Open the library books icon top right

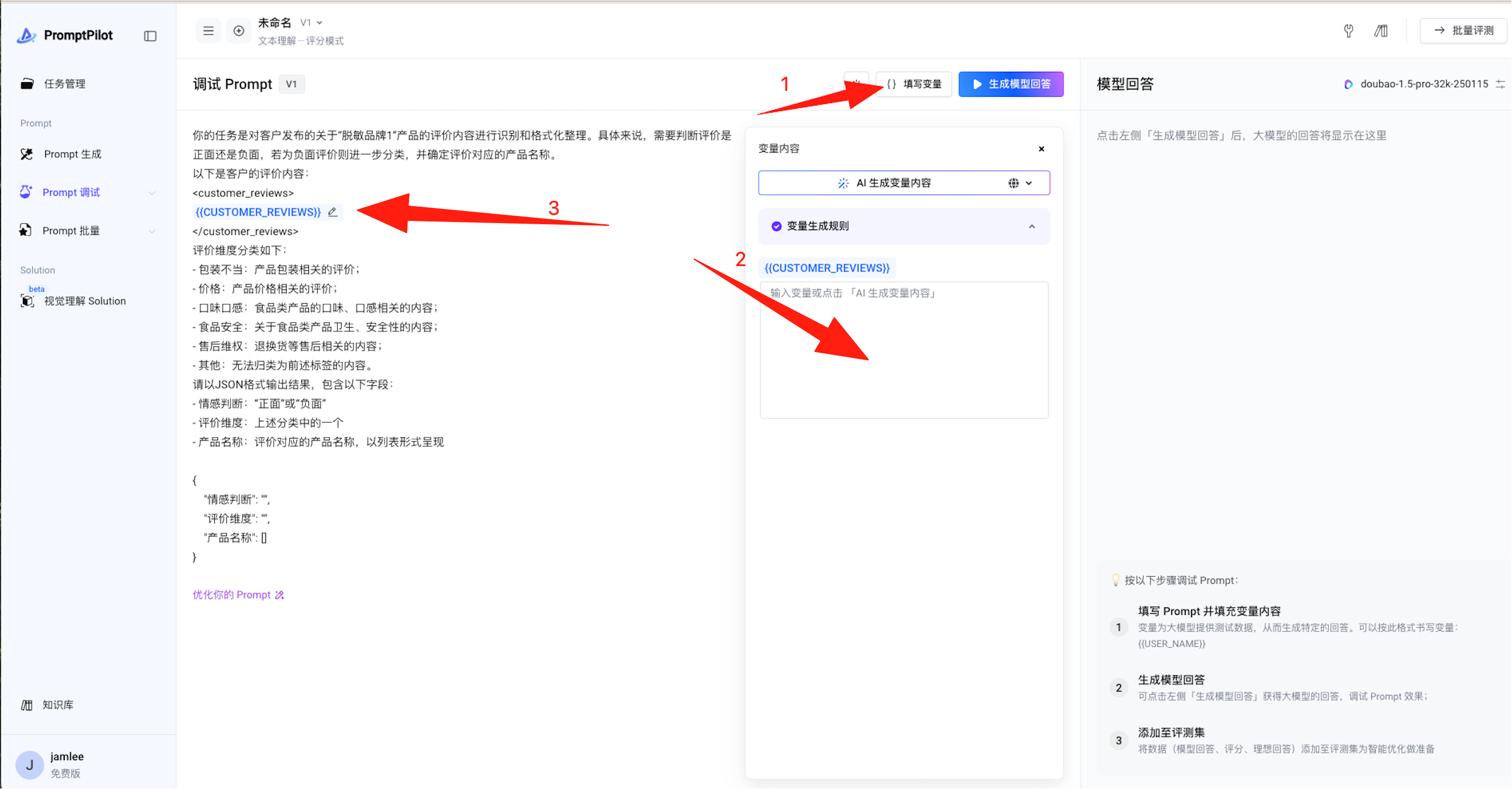1380,30
